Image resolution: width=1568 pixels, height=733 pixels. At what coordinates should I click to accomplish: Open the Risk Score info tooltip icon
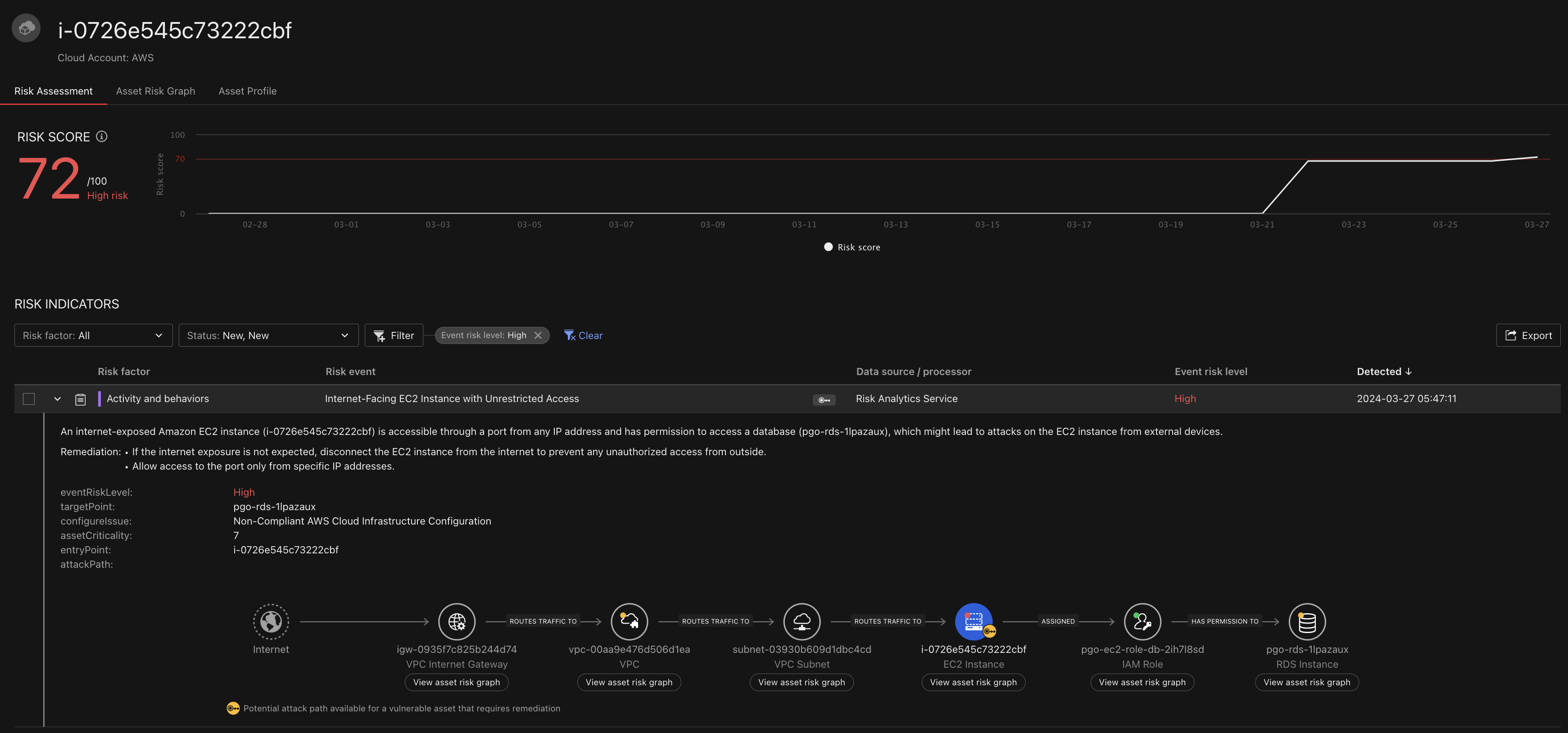(102, 136)
